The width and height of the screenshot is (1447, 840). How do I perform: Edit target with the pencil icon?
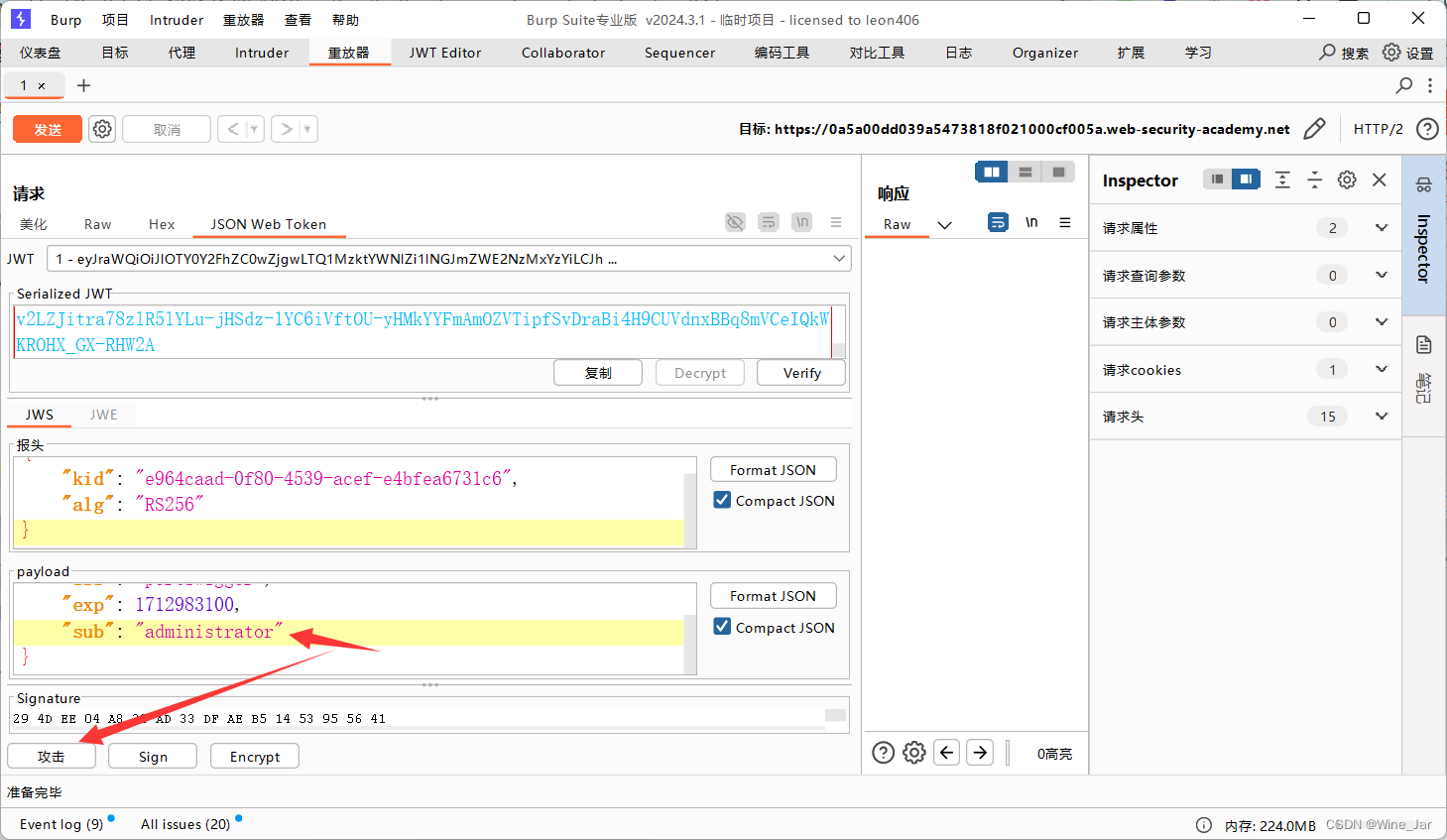click(1314, 129)
